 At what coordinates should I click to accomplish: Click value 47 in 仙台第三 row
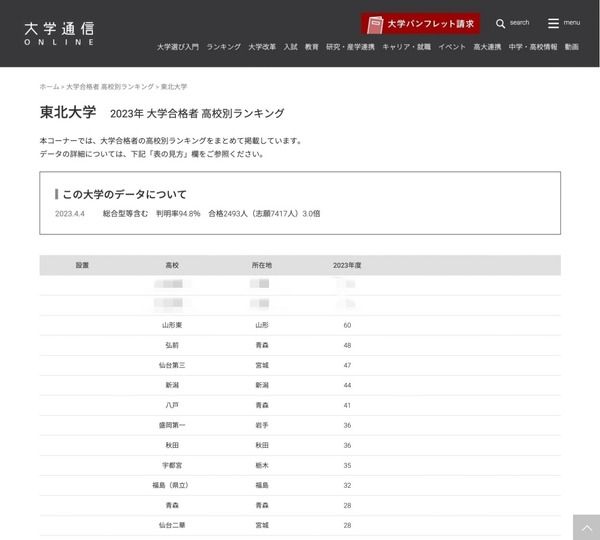click(347, 365)
